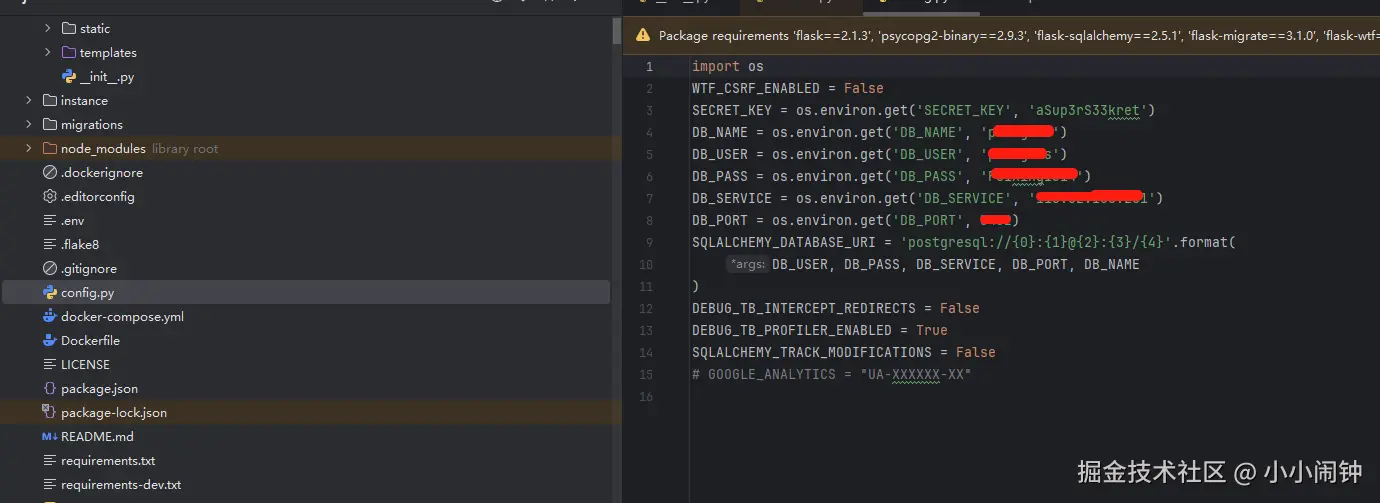Click the Python icon beside __init__.py
1380x503 pixels.
tap(69, 77)
